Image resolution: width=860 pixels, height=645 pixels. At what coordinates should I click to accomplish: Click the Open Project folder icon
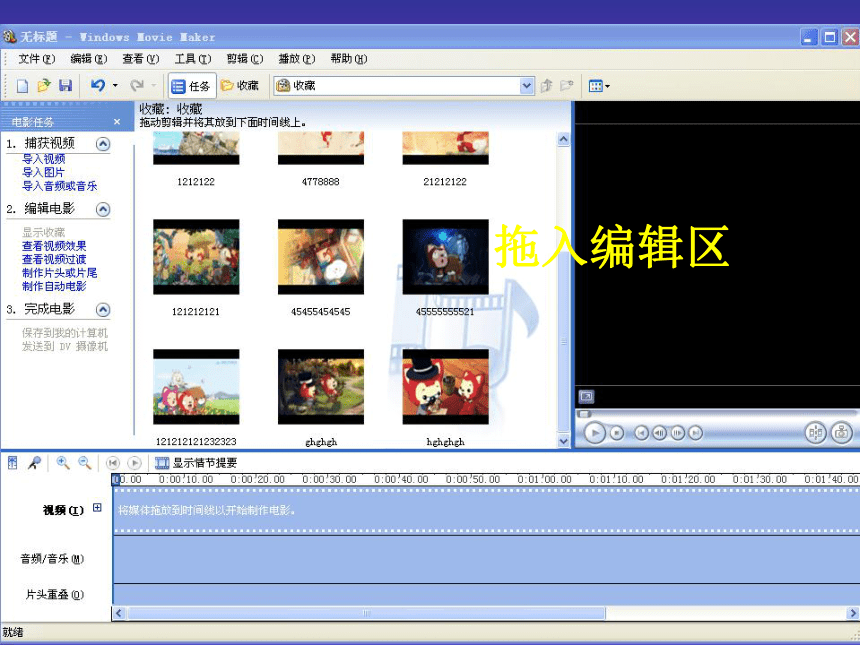click(x=44, y=86)
